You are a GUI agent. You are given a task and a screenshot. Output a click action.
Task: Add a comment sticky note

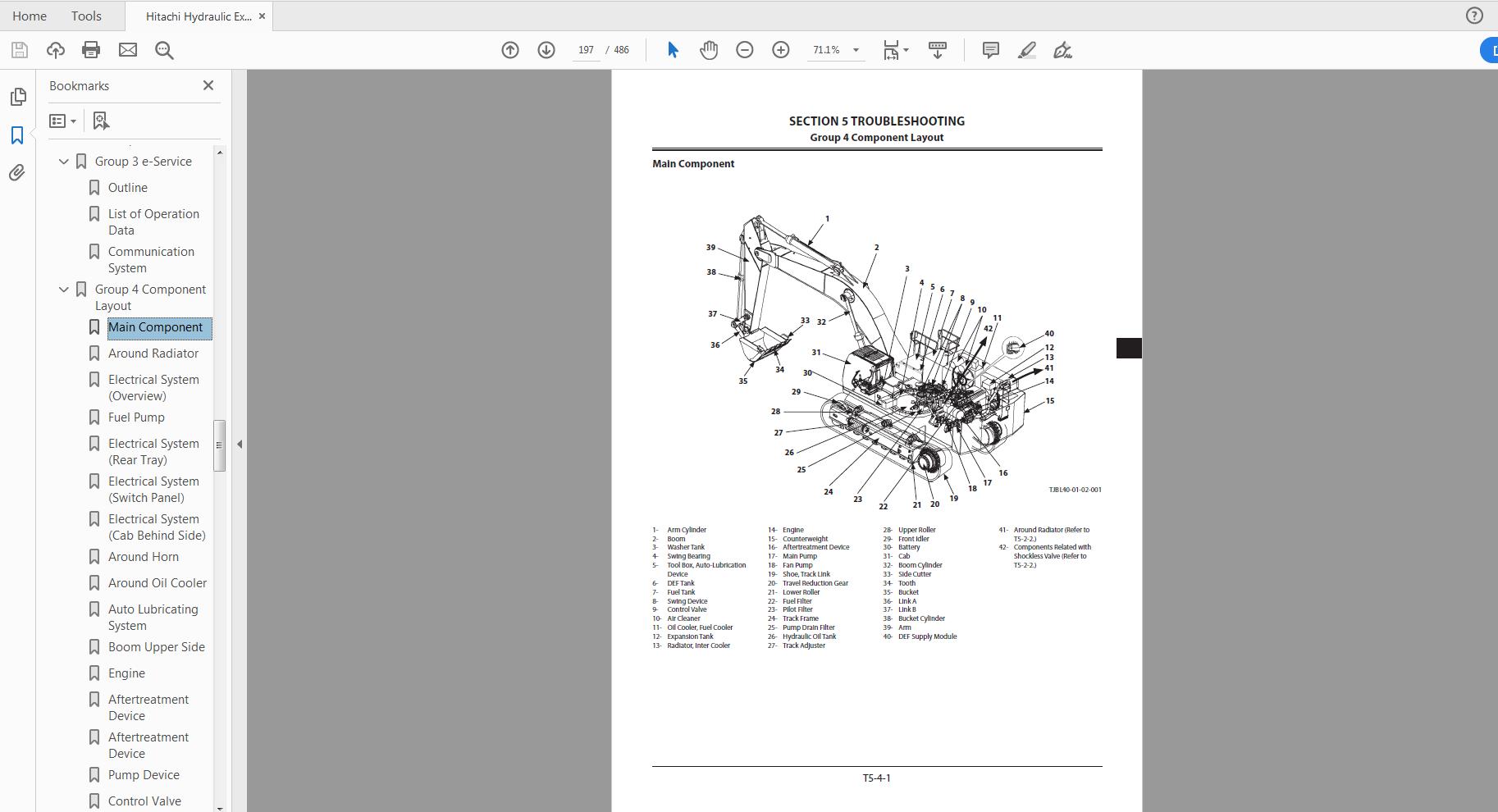pos(991,50)
